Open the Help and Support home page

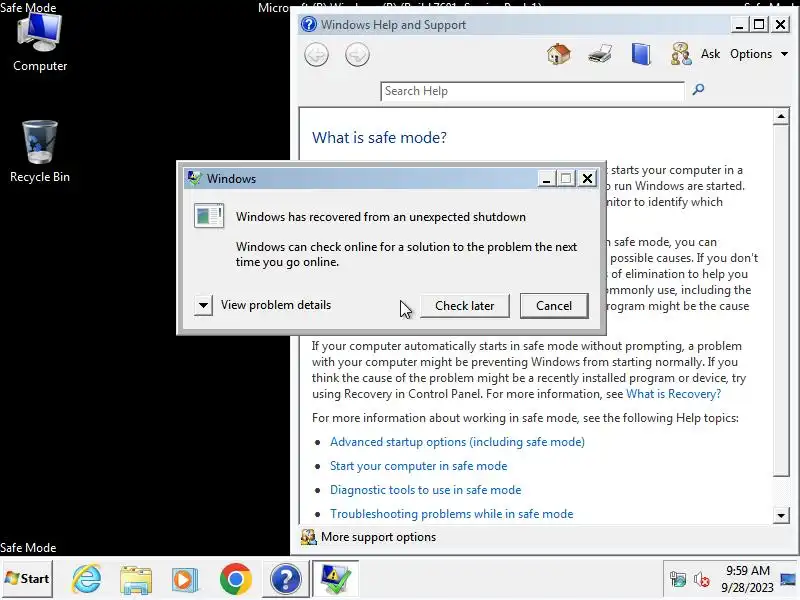tap(559, 54)
